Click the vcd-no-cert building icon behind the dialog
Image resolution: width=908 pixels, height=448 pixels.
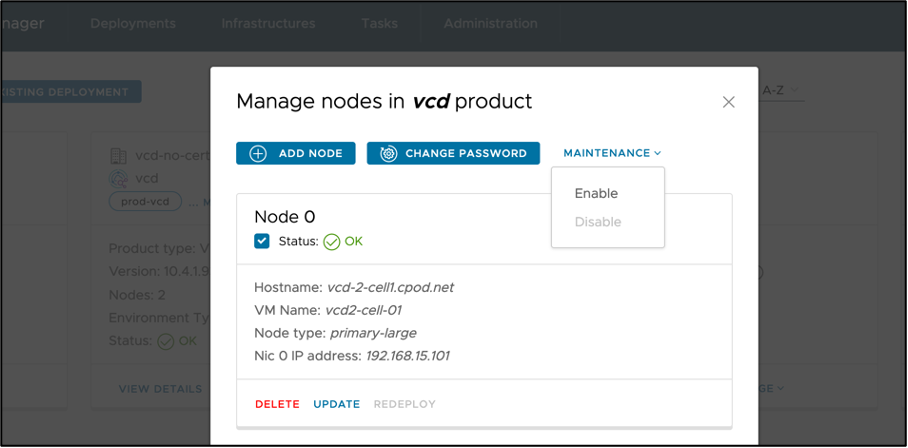click(x=118, y=156)
